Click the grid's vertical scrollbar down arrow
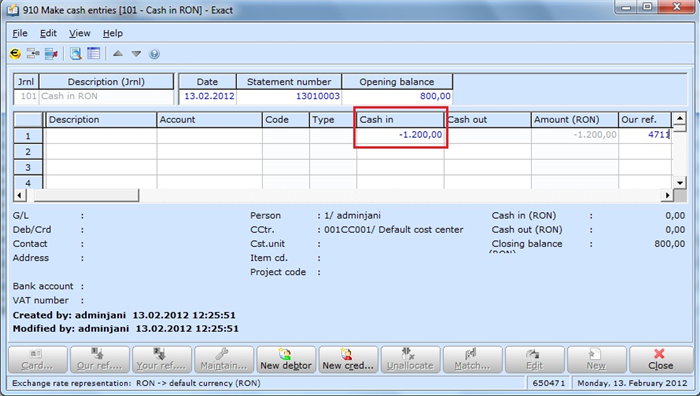The image size is (700, 396). tap(679, 183)
